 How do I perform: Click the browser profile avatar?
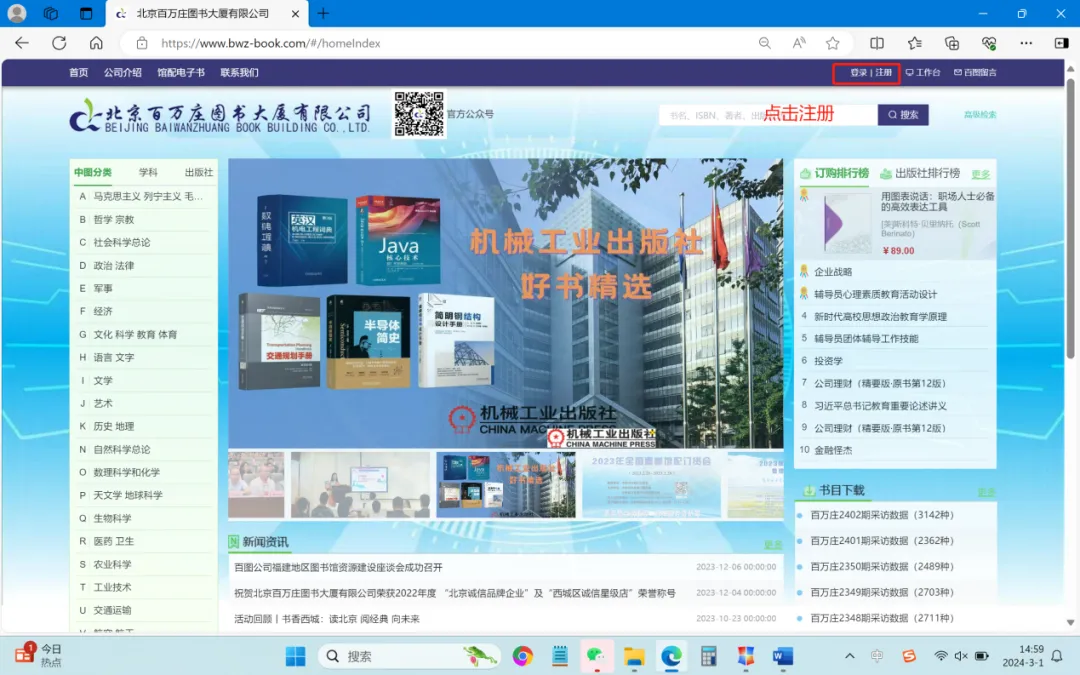[17, 13]
